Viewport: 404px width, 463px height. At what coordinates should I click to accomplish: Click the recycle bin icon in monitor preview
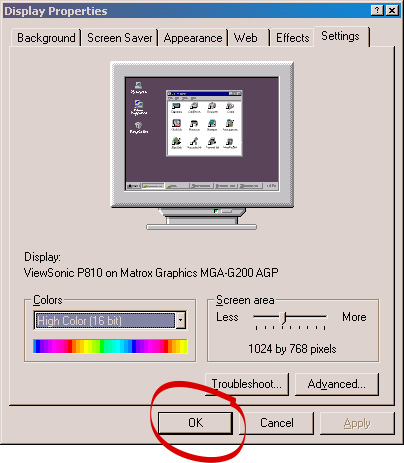click(x=139, y=127)
